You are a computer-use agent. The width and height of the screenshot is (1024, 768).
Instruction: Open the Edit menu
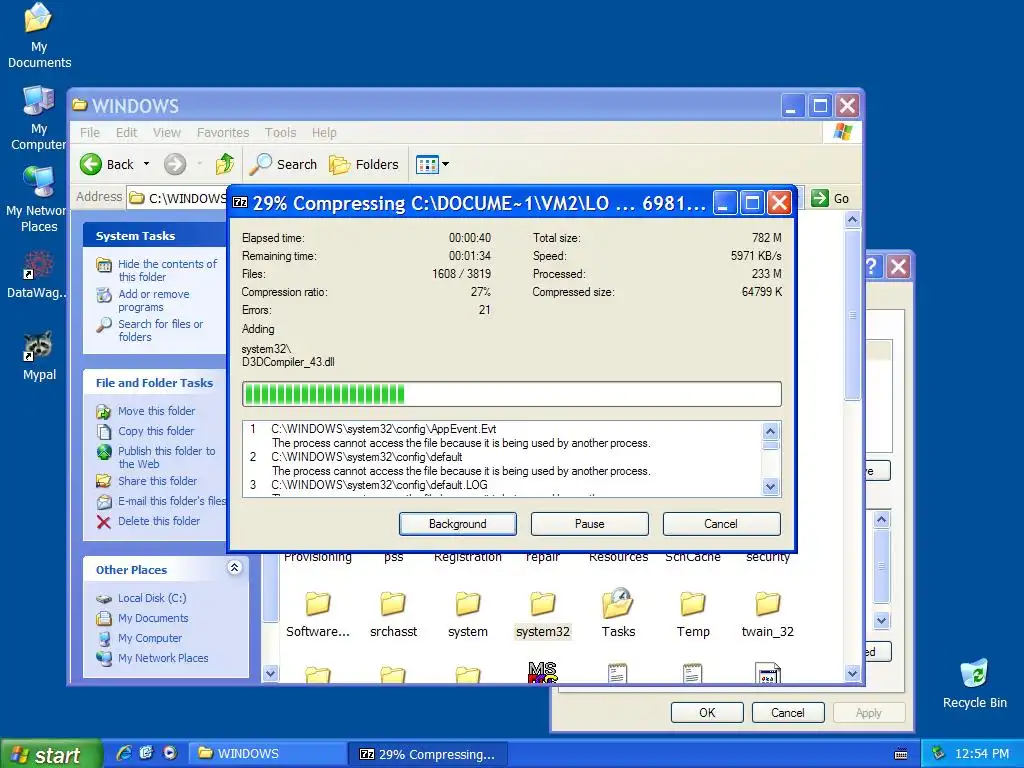(x=126, y=133)
